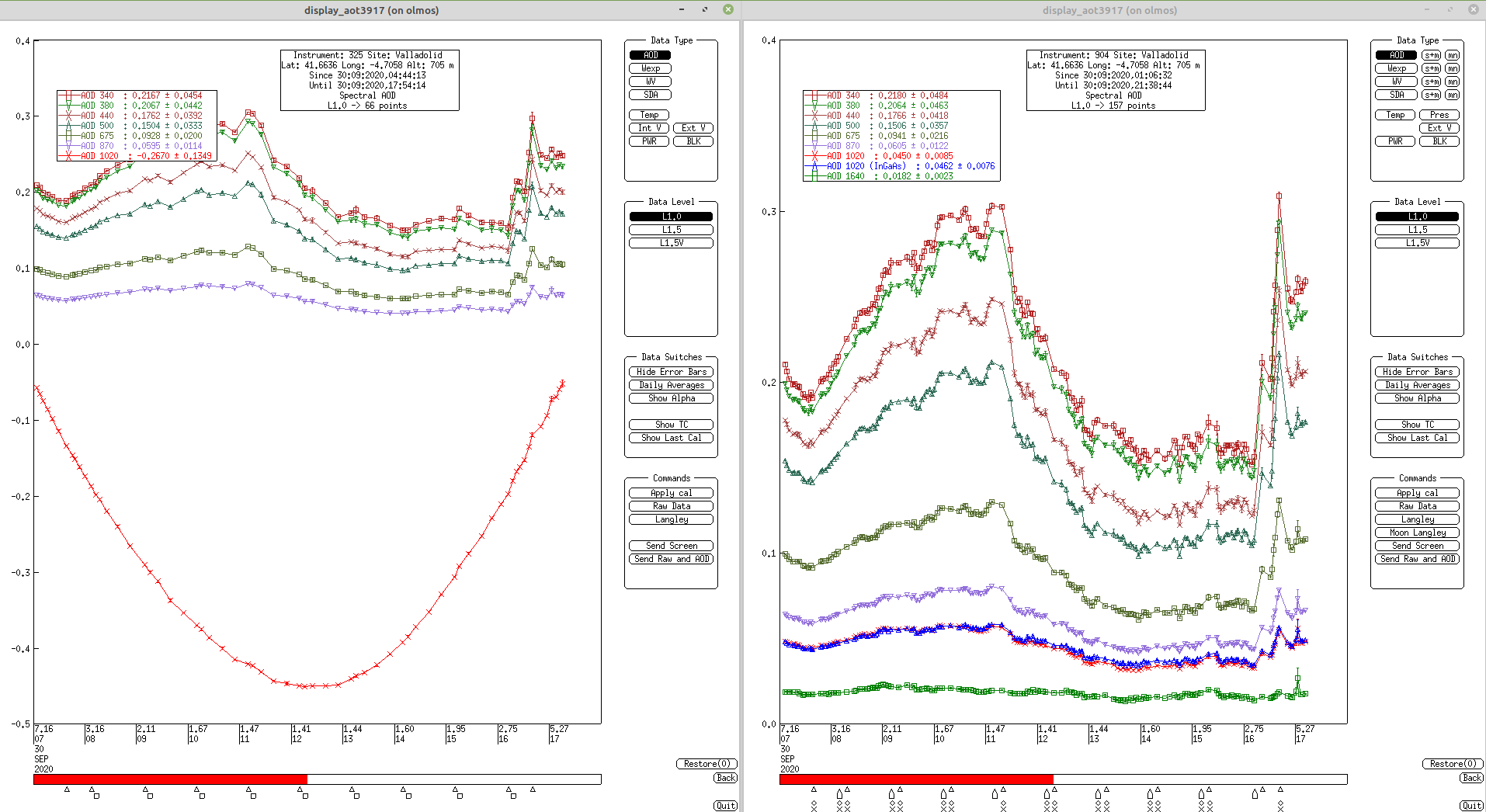The image size is (1486, 812).
Task: Click Restore(0) in right window
Action: pos(1453,764)
